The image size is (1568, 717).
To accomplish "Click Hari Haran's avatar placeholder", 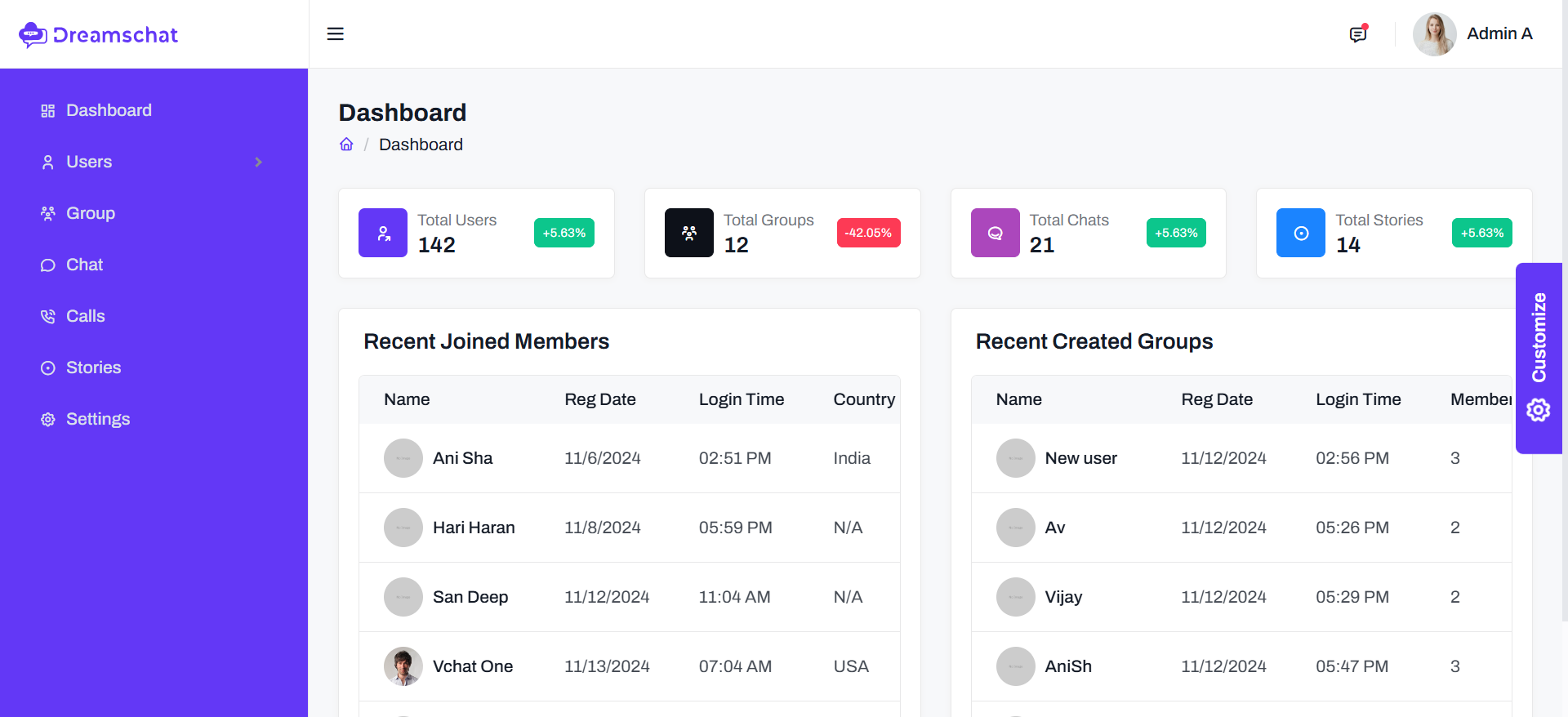I will coord(403,528).
